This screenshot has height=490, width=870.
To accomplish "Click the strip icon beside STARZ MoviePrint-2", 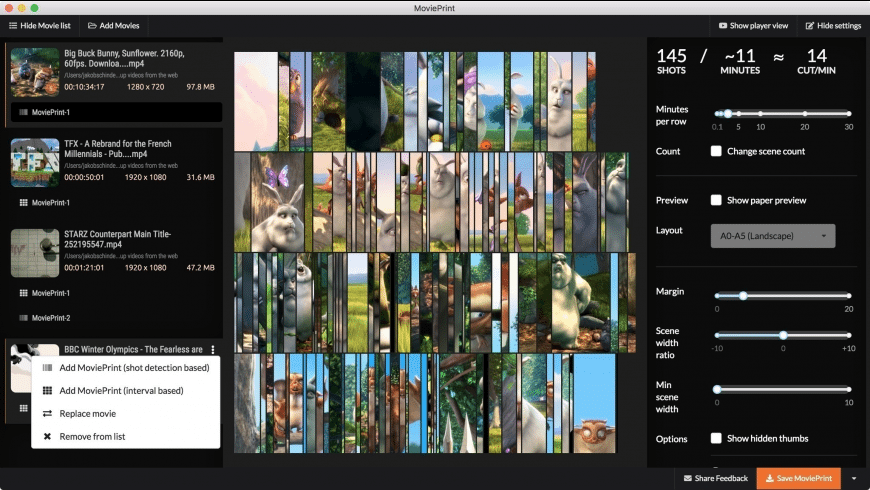I will click(x=23, y=318).
